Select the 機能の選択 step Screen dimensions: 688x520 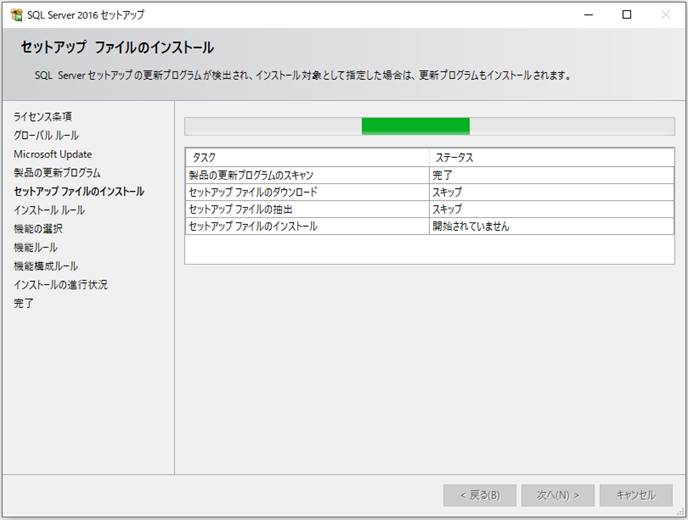click(38, 229)
